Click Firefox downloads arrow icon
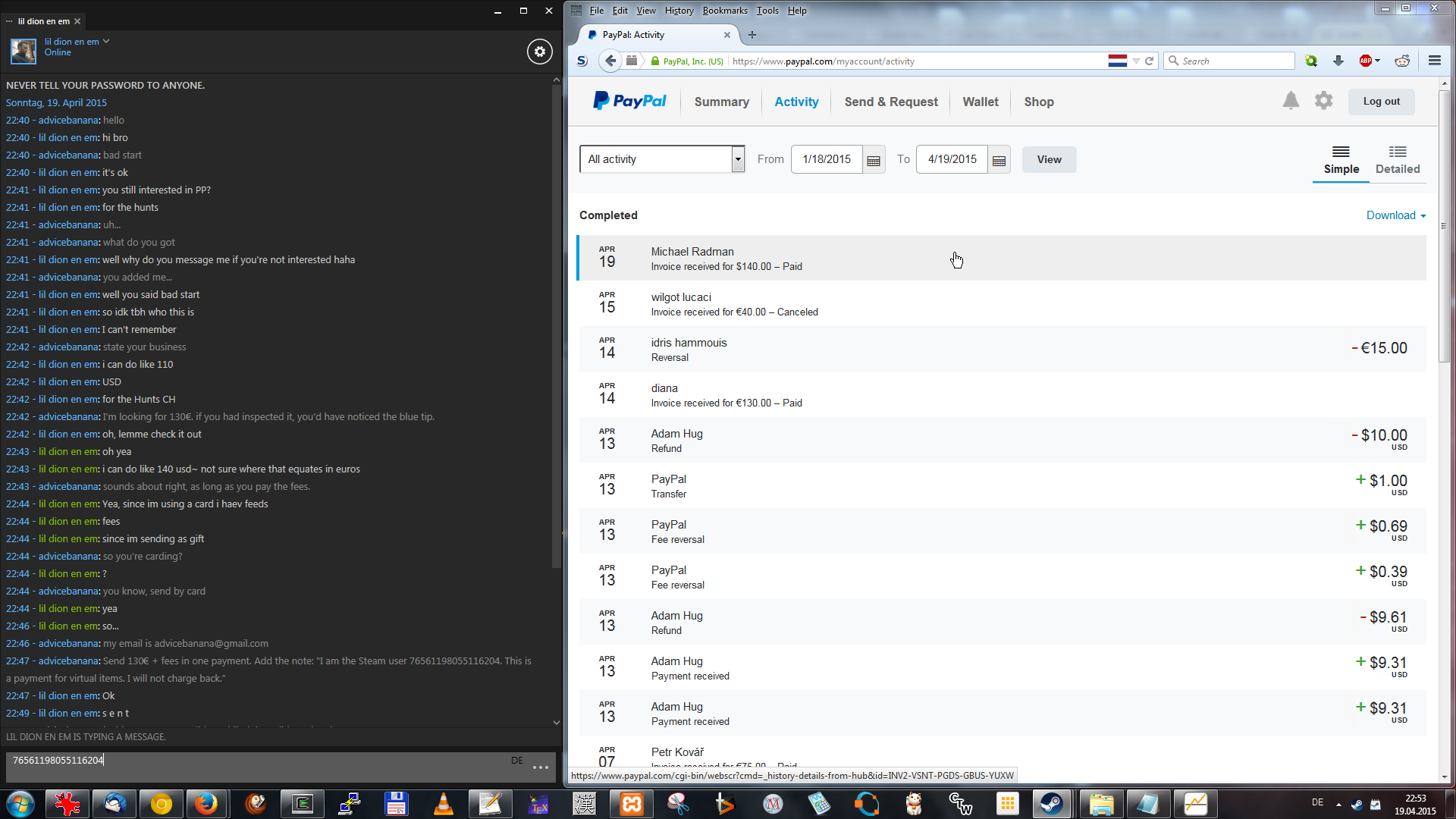 1338,61
